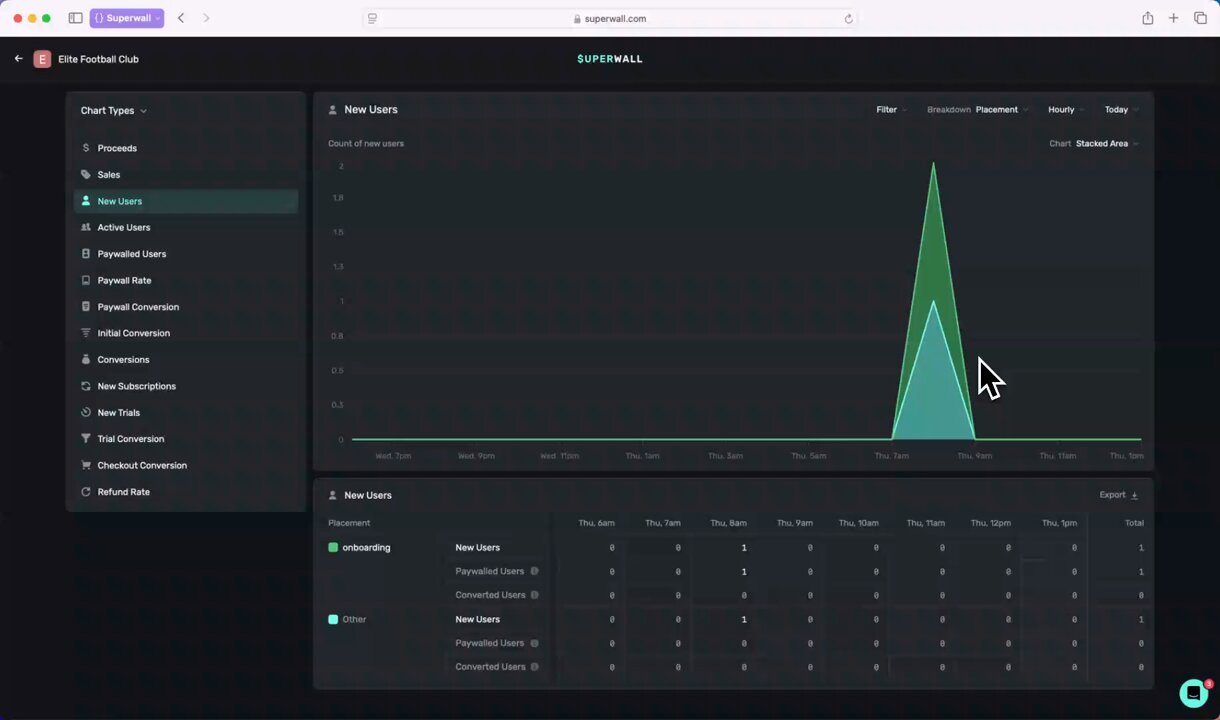This screenshot has width=1220, height=720.
Task: Open the Hourly interval dropdown
Action: (1066, 110)
